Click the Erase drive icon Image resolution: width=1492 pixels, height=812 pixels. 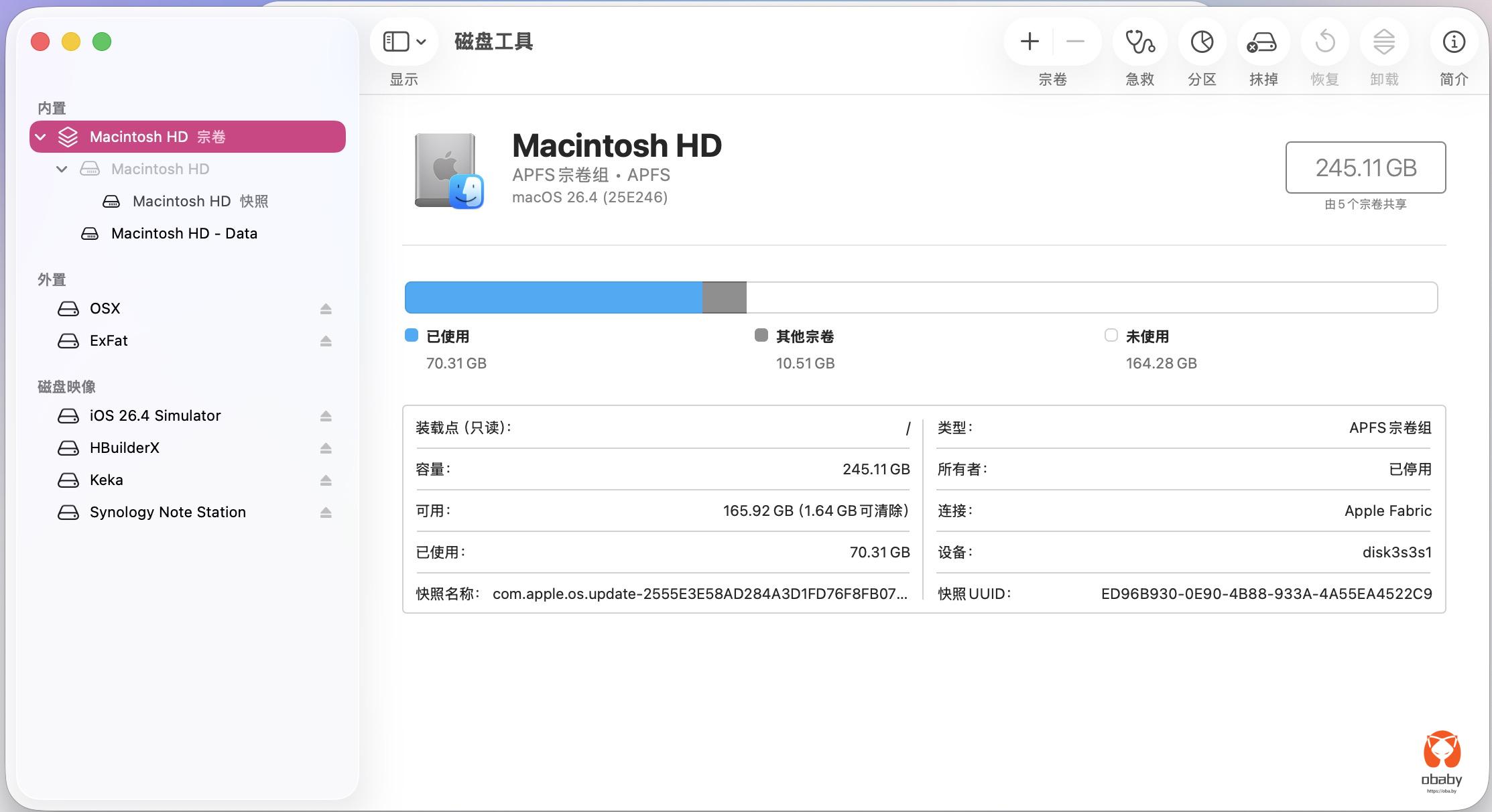[1263, 42]
